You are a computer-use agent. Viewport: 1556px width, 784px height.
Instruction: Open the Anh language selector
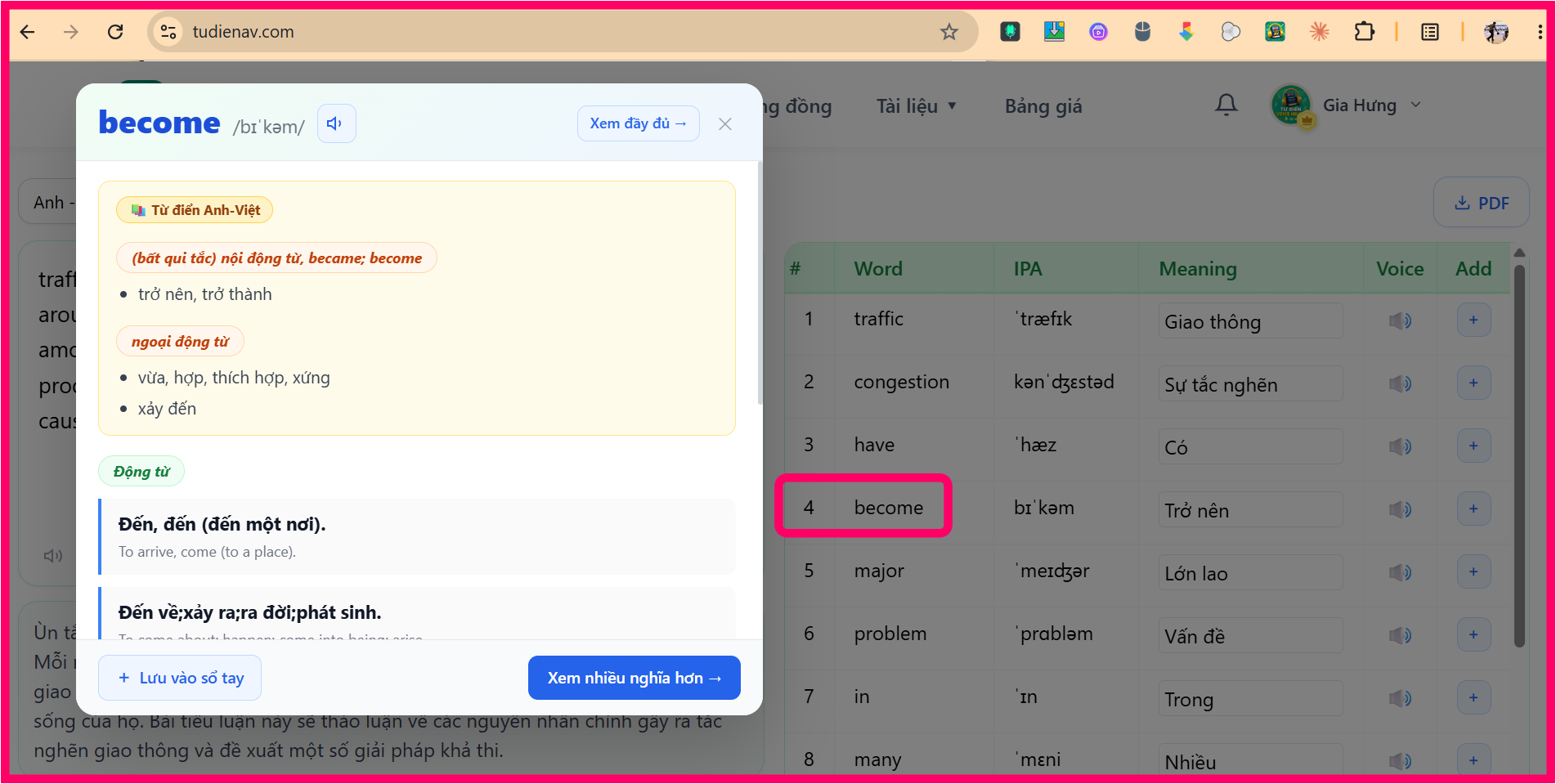click(47, 203)
